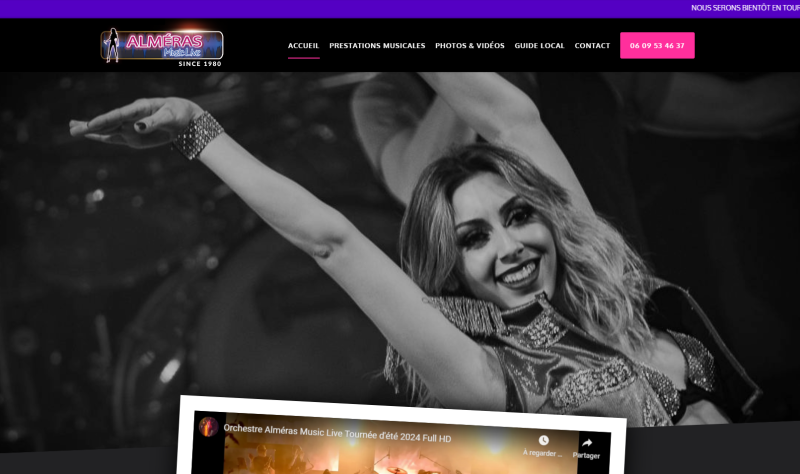Go to the Accueil menu item
The width and height of the screenshot is (800, 474).
(x=303, y=46)
